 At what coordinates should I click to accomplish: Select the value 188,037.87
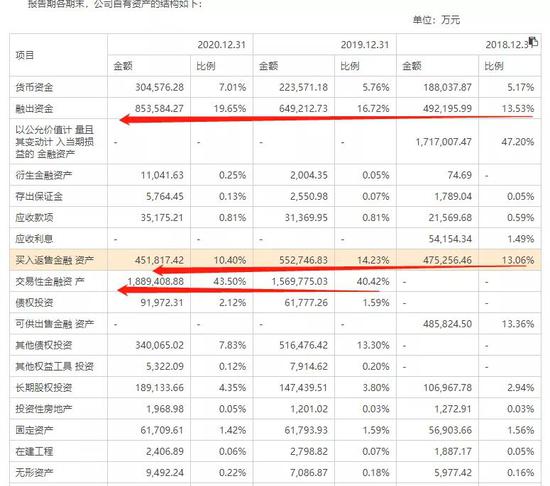(448, 87)
